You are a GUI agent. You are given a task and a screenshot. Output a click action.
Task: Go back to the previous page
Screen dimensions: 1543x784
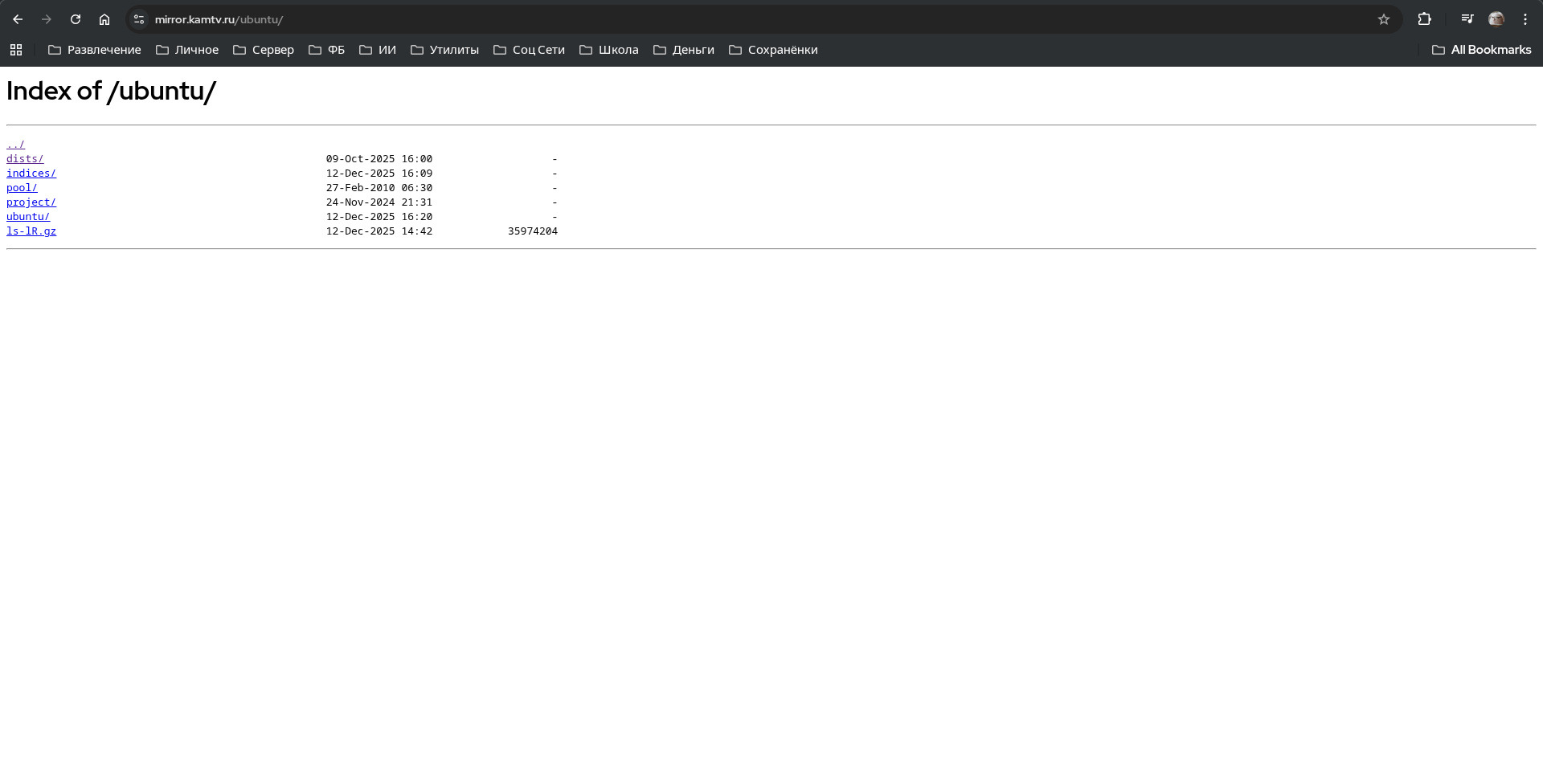(18, 19)
